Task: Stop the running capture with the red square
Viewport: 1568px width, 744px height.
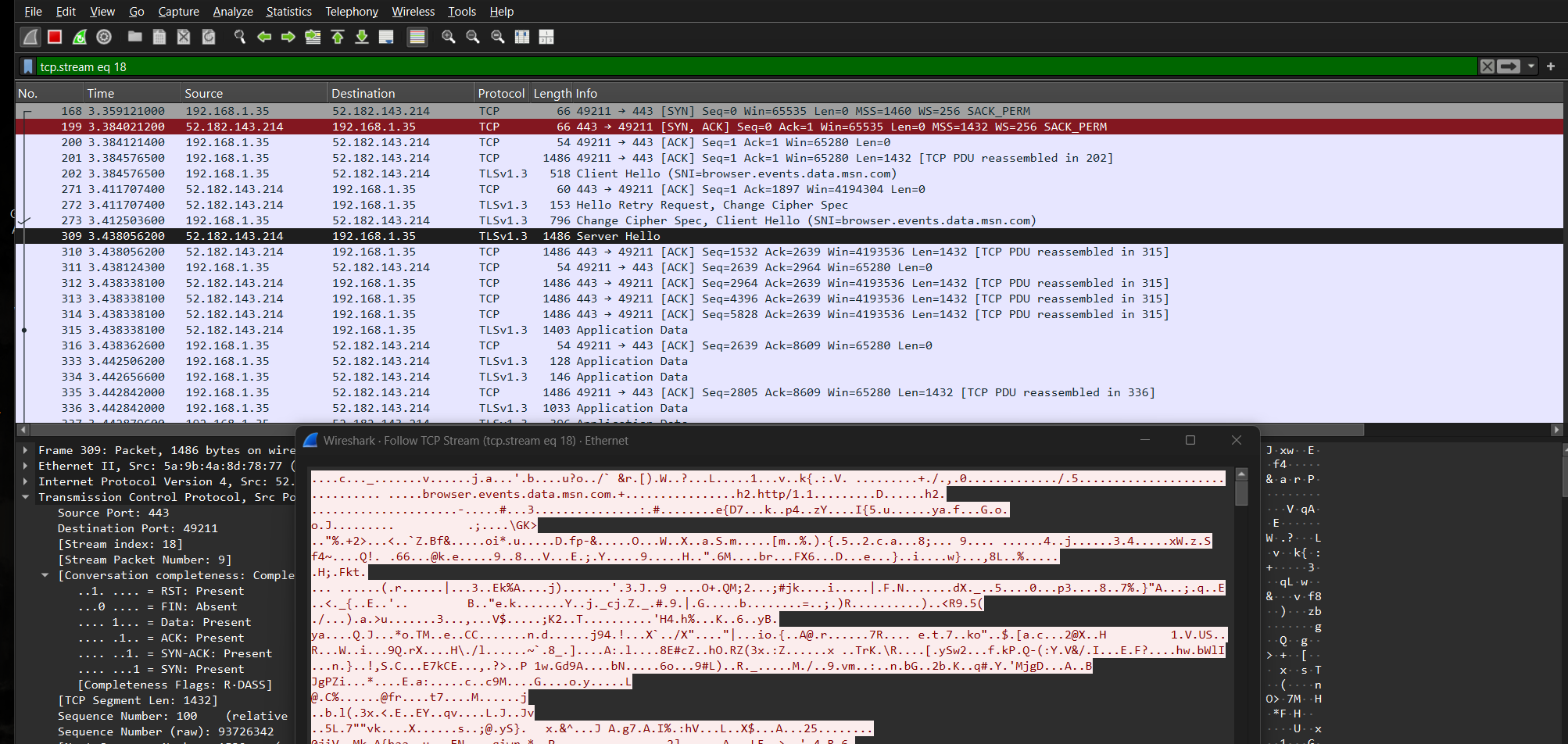Action: (55, 37)
